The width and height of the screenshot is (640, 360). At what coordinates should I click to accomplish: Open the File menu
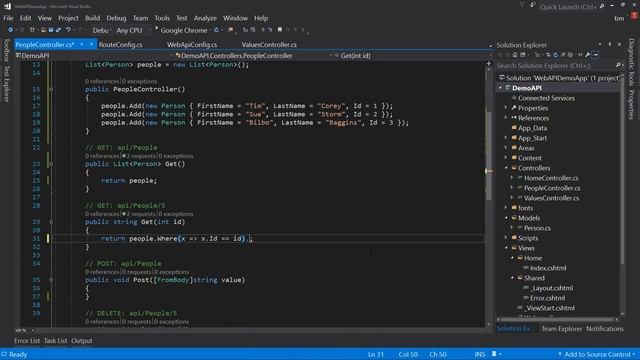(x=8, y=18)
